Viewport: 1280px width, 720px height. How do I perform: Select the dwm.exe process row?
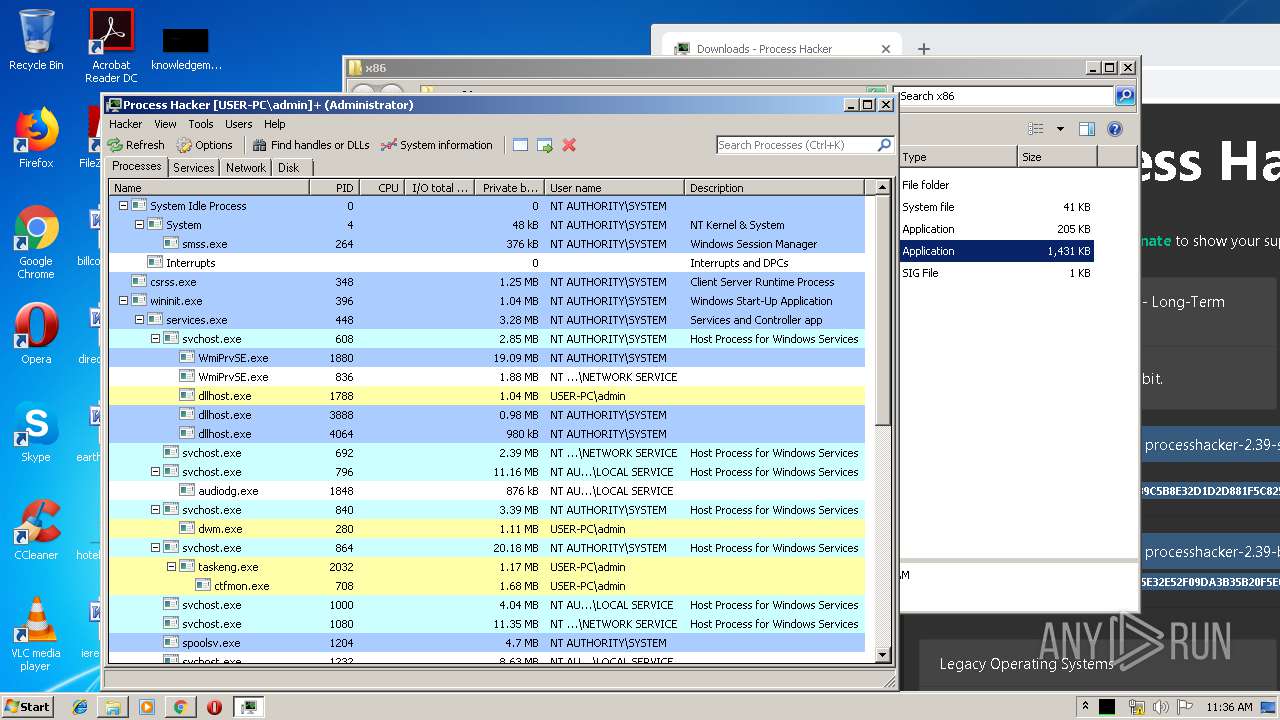(x=487, y=529)
